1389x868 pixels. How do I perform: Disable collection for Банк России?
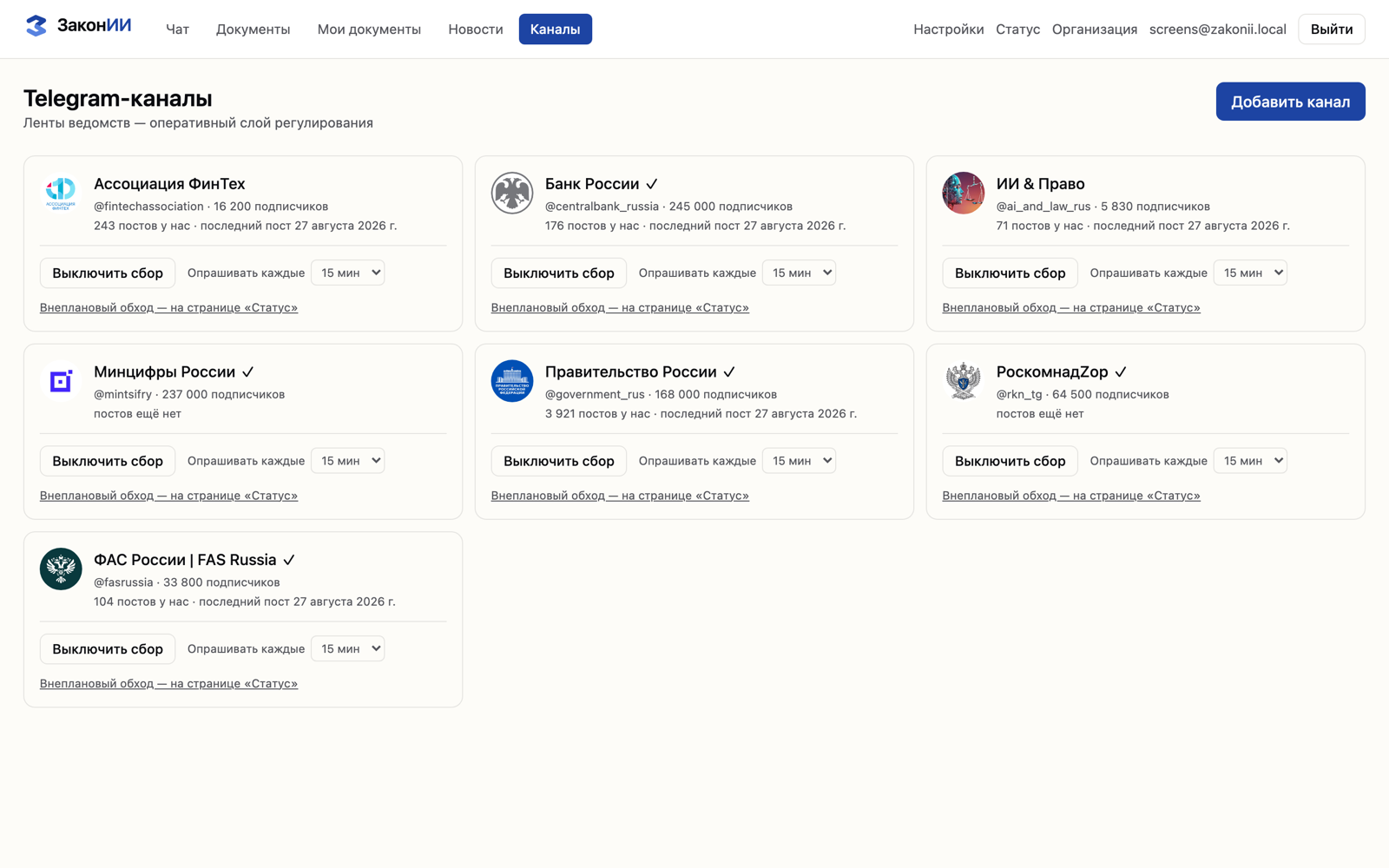coord(559,273)
